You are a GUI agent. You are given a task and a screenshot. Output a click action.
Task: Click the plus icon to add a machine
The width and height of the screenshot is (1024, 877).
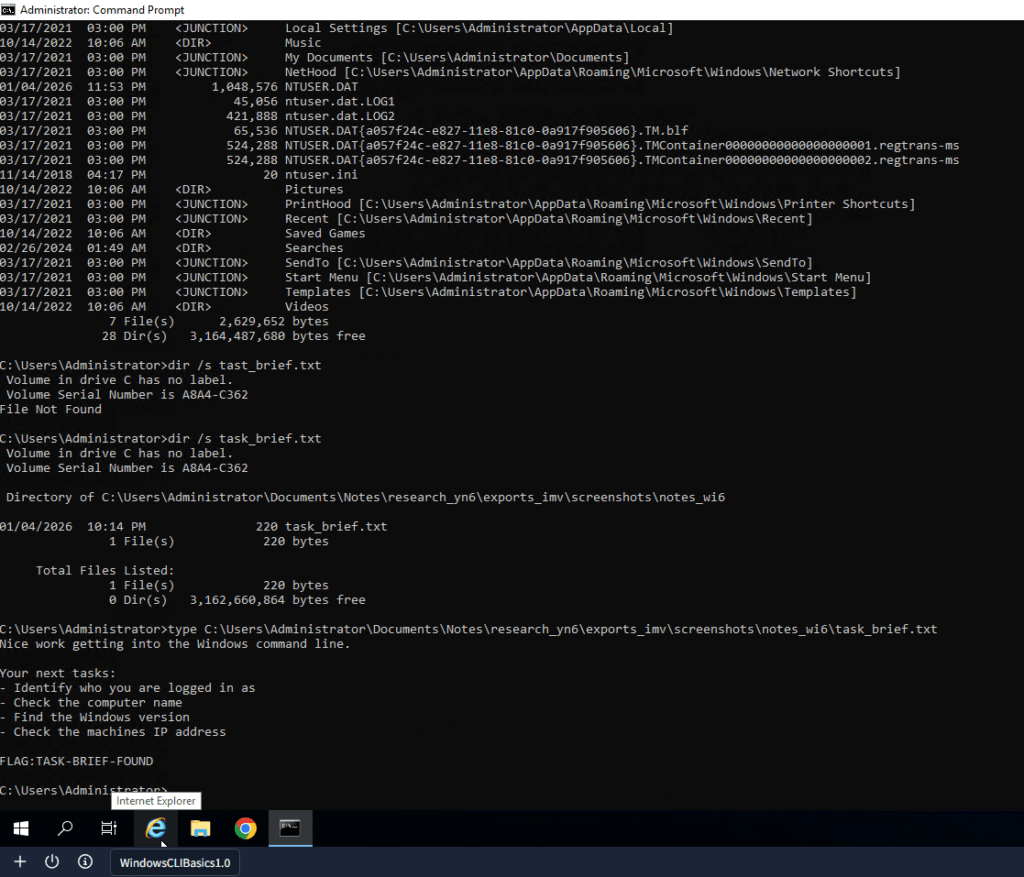[x=19, y=862]
